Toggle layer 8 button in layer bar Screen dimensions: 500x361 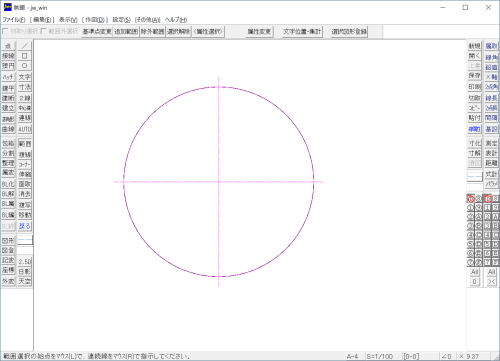[479, 199]
